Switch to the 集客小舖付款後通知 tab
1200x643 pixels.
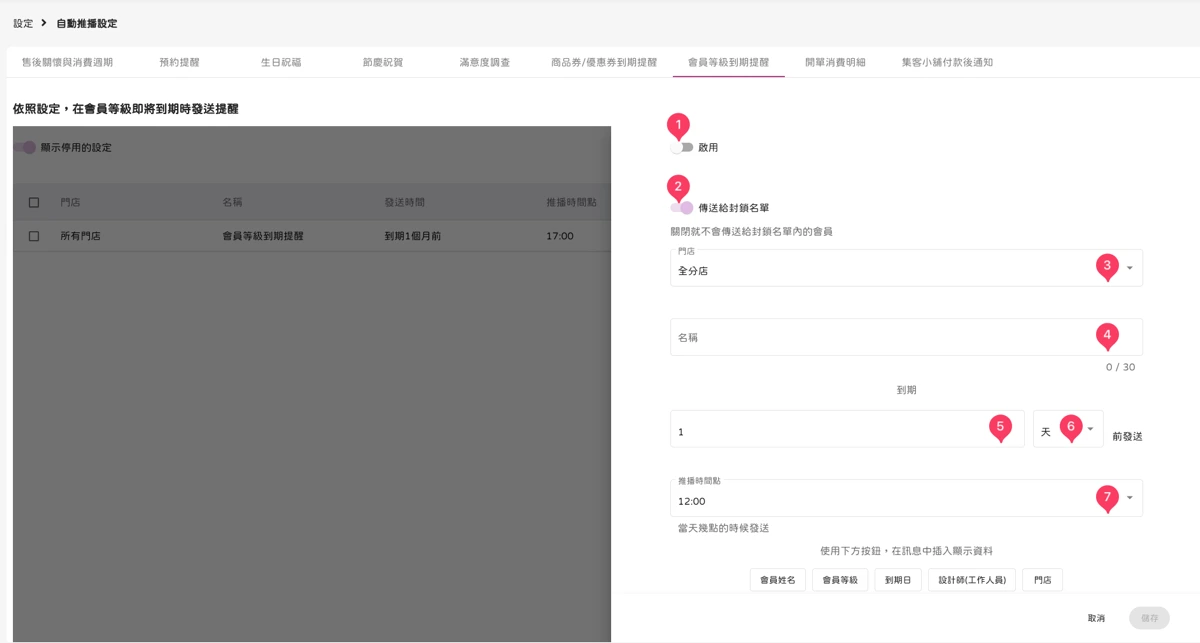pos(947,62)
